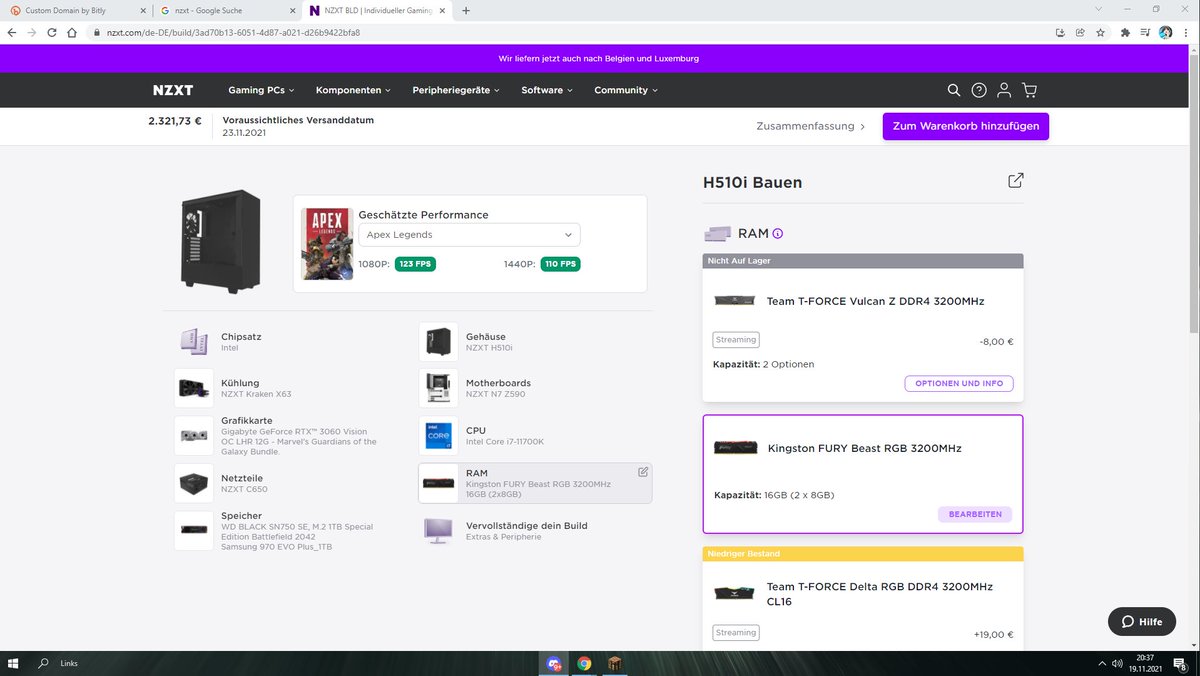Switch to nzxt - Google Suche tab
Screen dimensions: 1200x676
[x=226, y=10]
